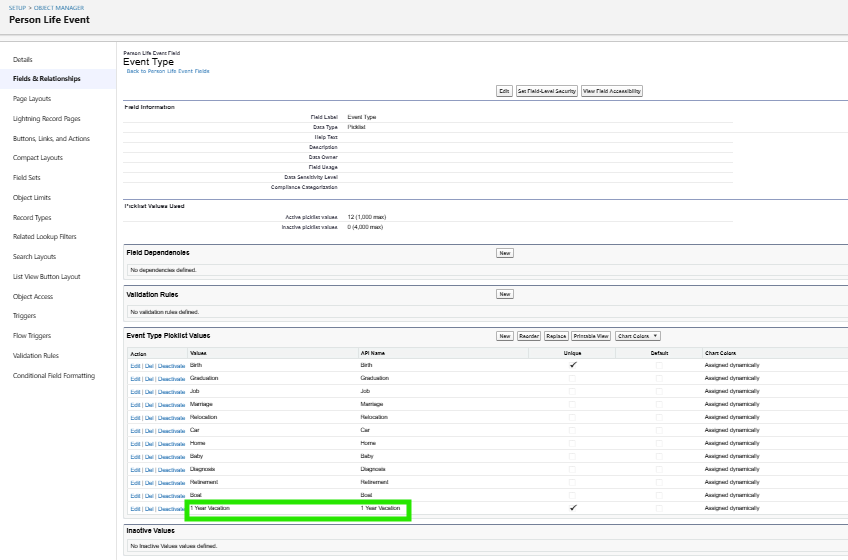Image resolution: width=848 pixels, height=560 pixels.
Task: Open Lightning Record Pages section
Action: coord(47,119)
